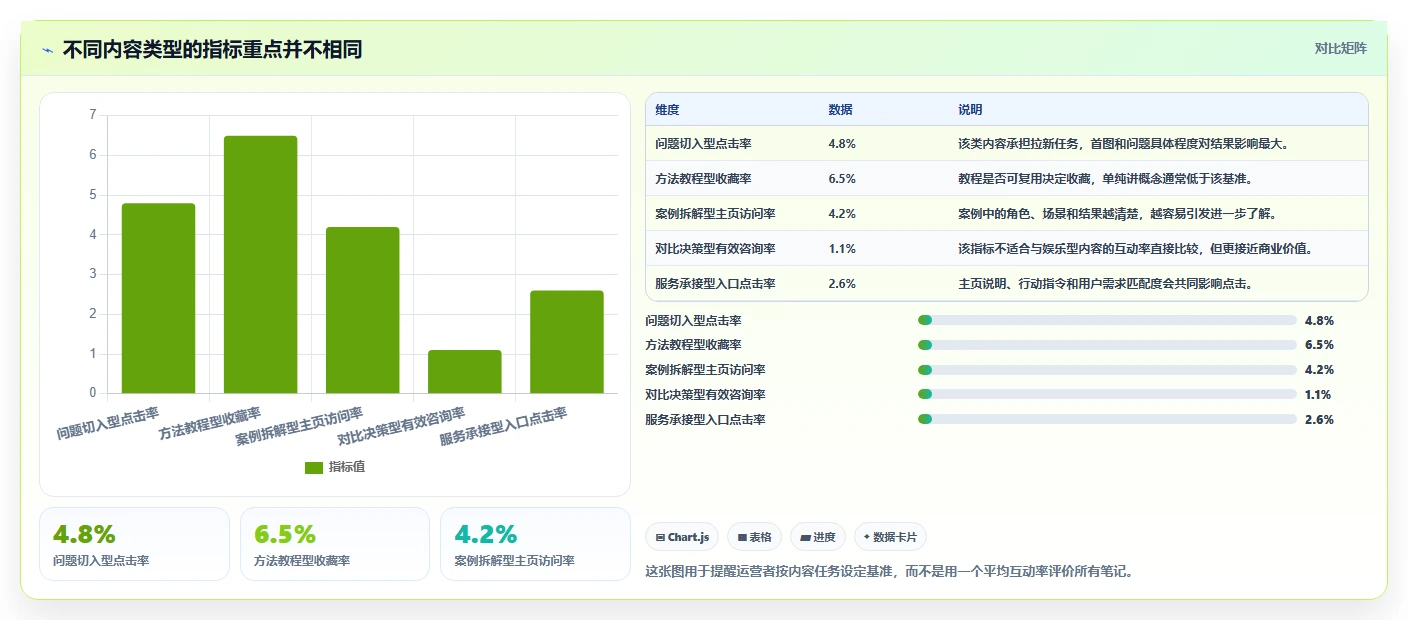Click the 2.6% progress value label
Screen dimensions: 1408x620
pos(1319,420)
